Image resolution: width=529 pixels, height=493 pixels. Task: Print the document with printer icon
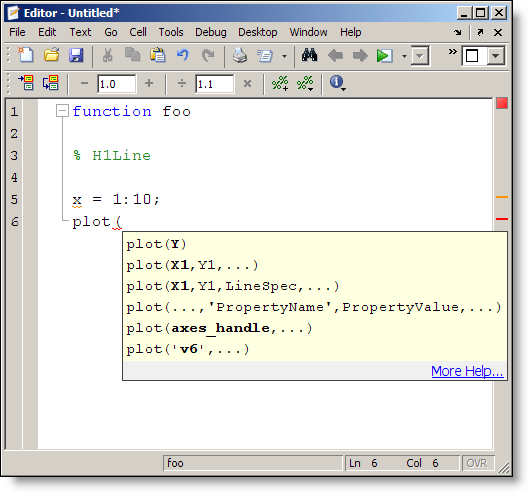(x=240, y=55)
